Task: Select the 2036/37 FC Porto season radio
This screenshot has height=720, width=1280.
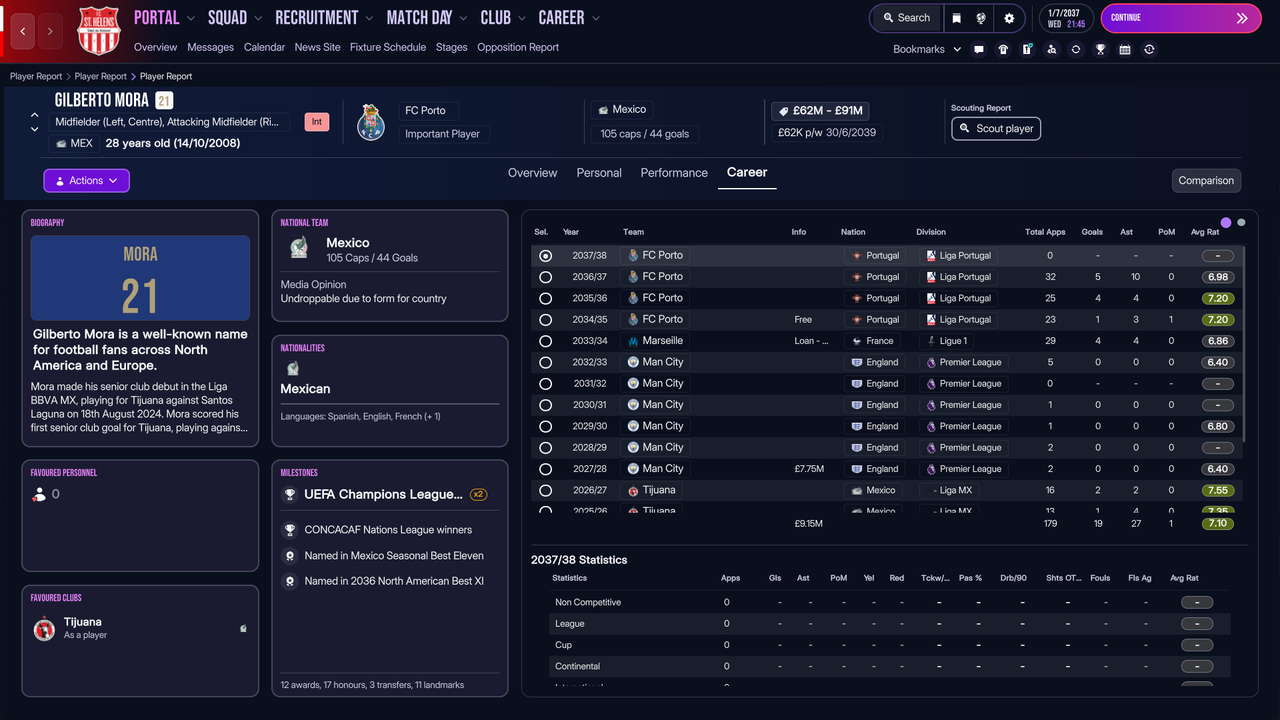Action: [x=545, y=277]
